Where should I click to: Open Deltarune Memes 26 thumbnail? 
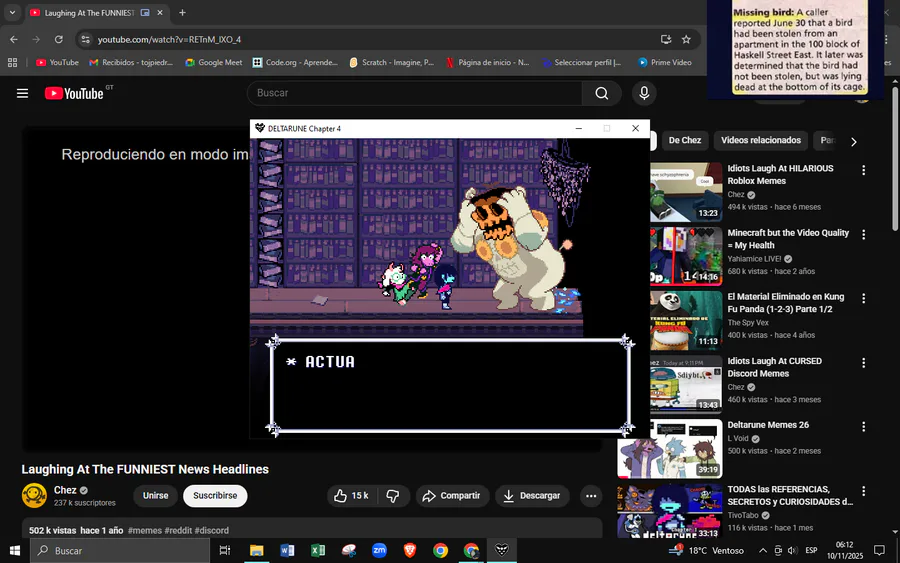coord(670,448)
